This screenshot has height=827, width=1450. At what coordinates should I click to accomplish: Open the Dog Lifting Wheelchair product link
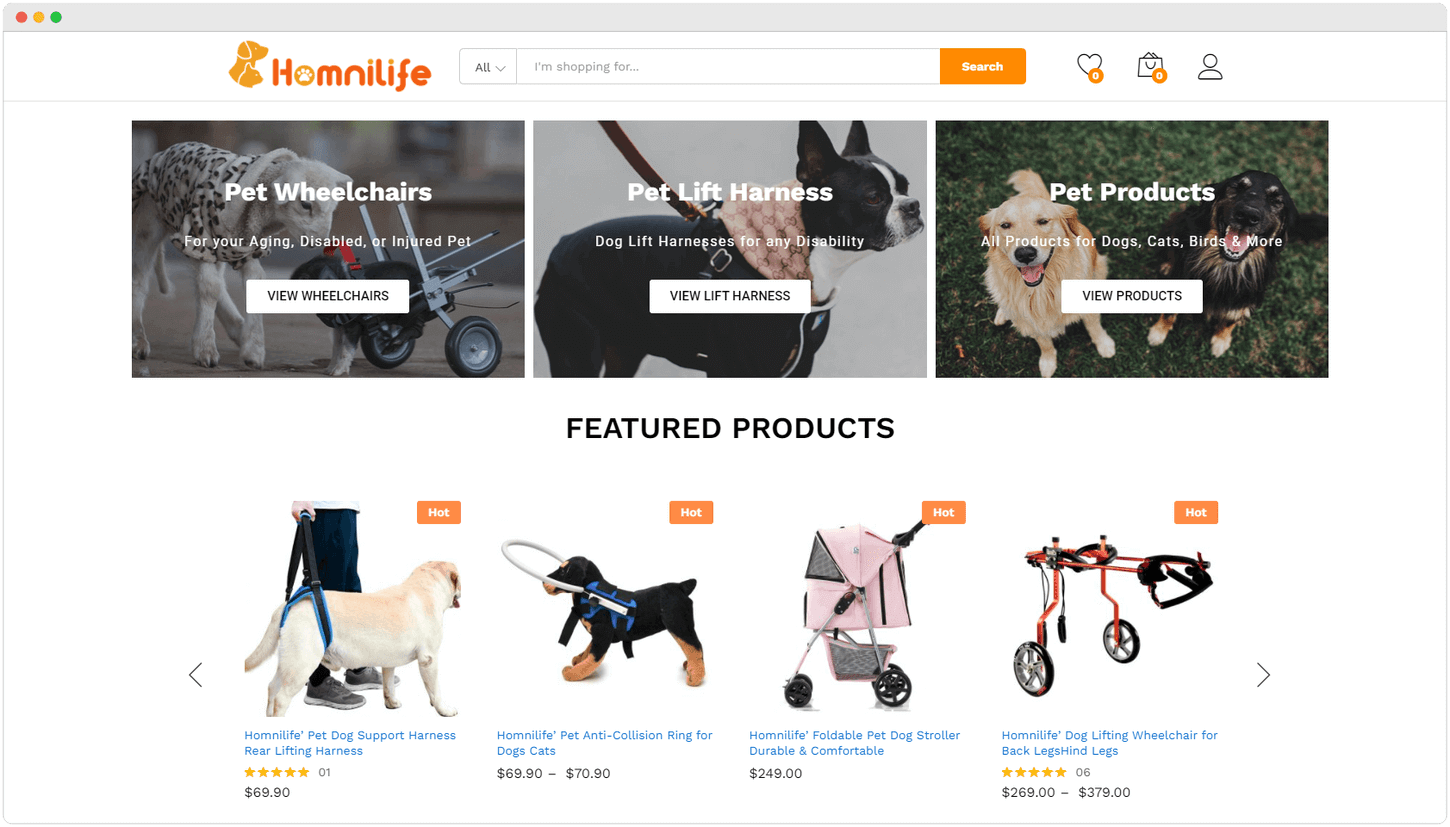1110,743
